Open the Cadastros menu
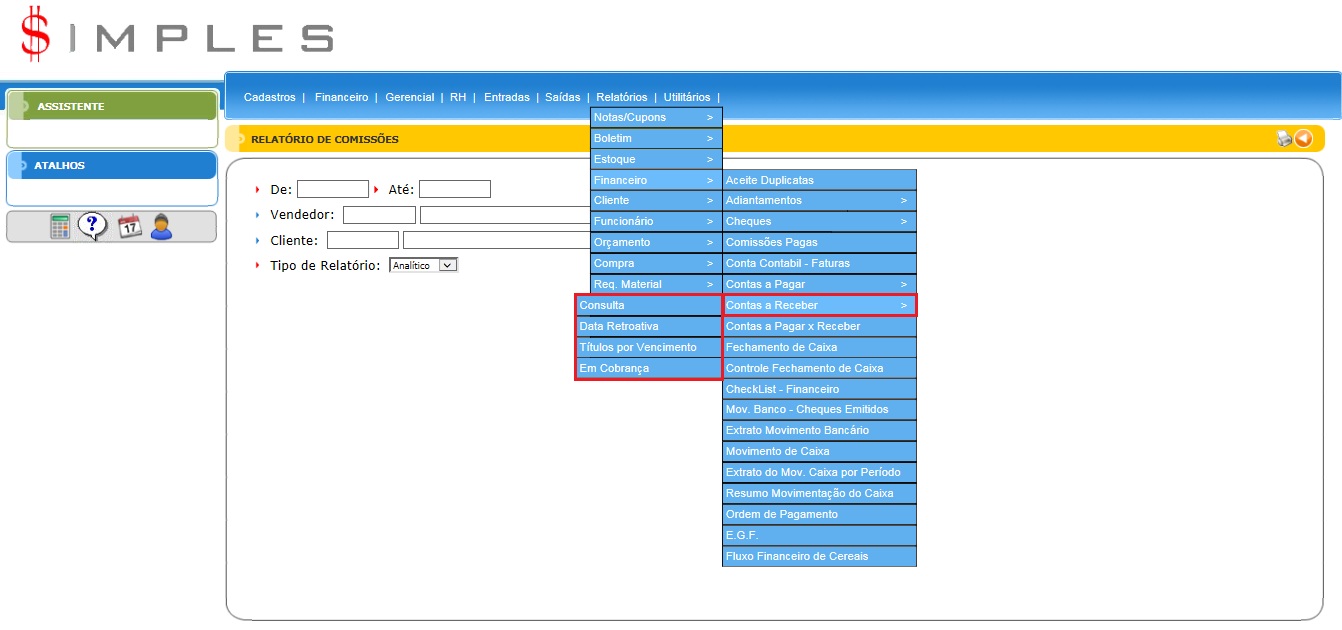 270,97
